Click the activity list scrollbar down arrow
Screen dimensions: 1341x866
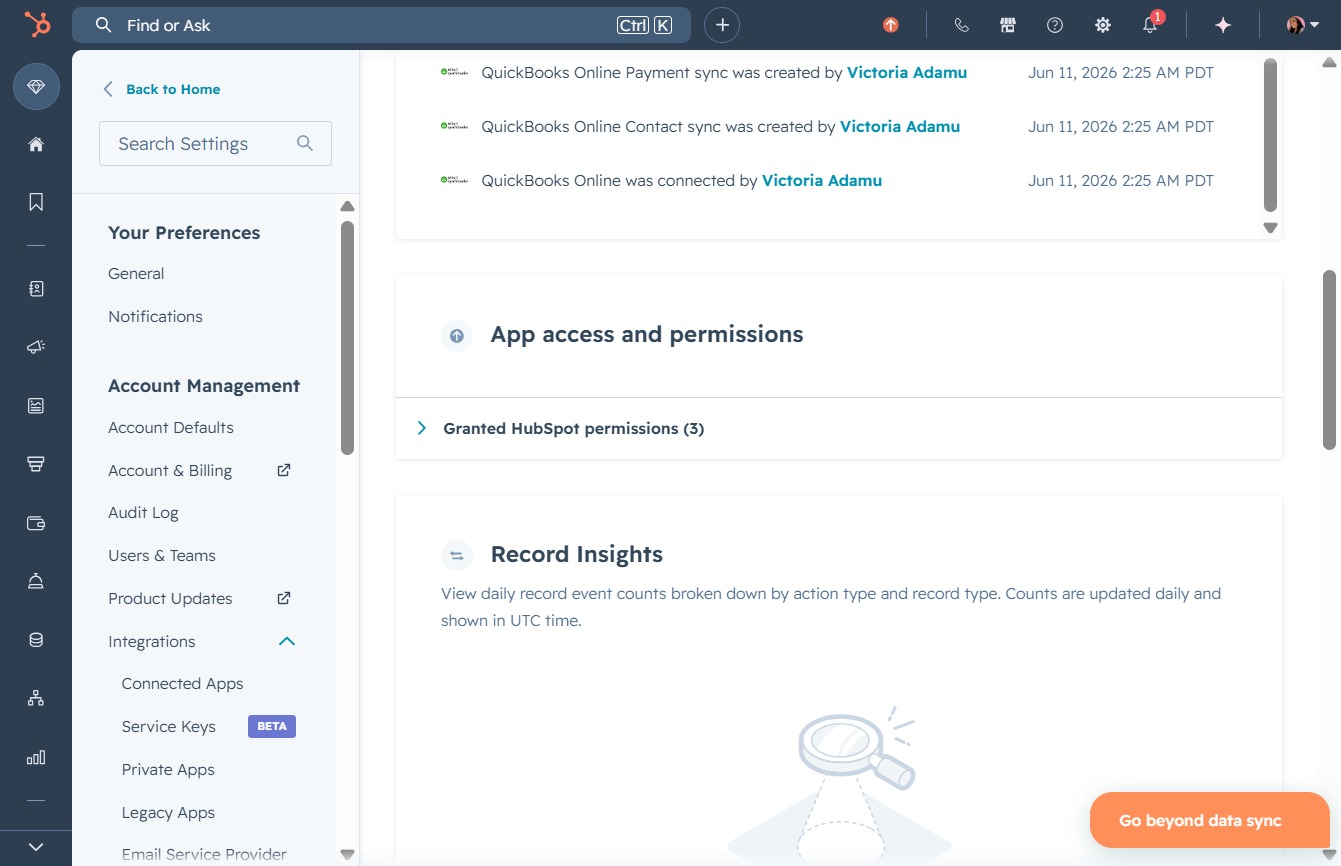point(1270,228)
